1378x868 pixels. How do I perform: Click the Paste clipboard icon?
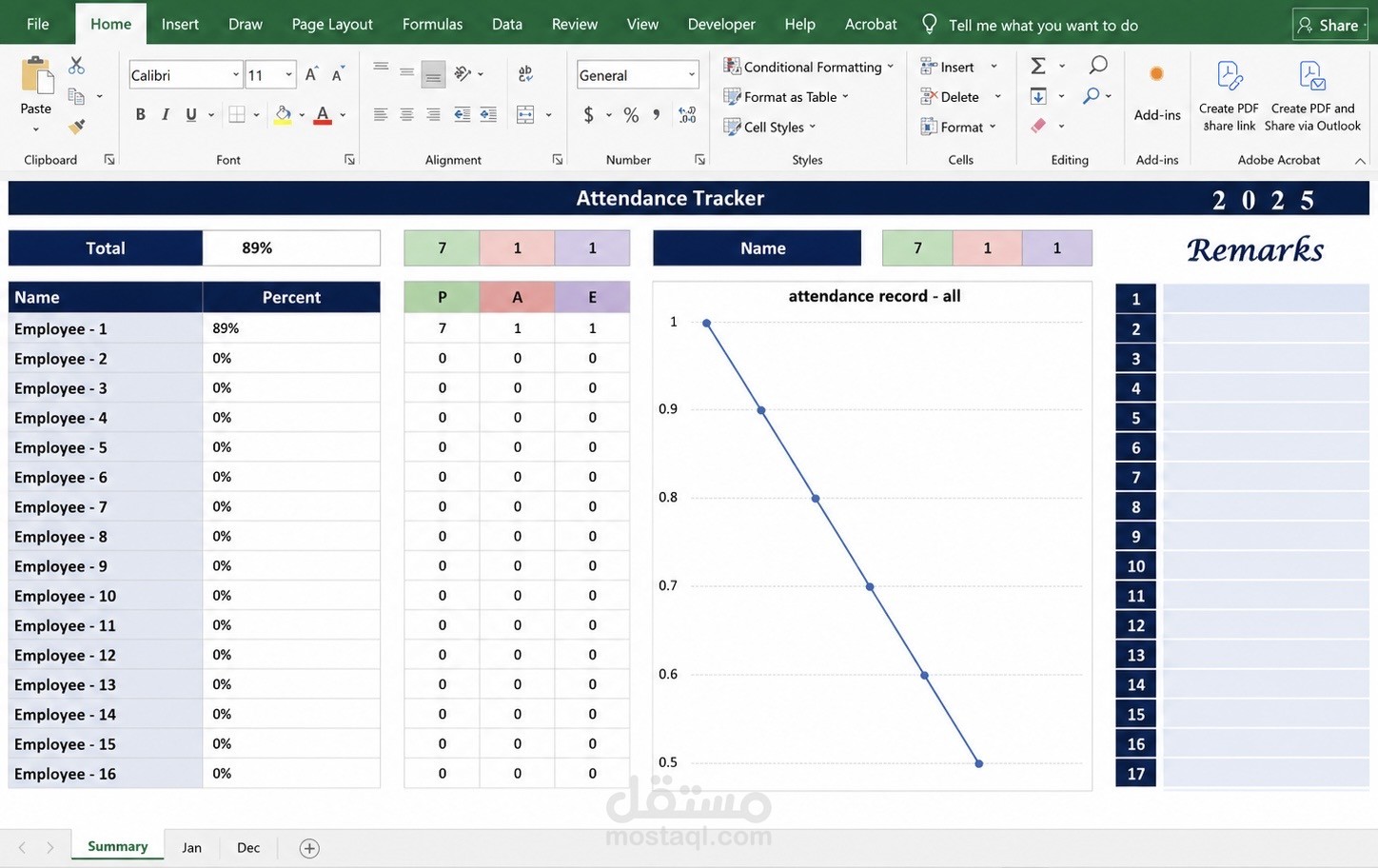[x=36, y=75]
